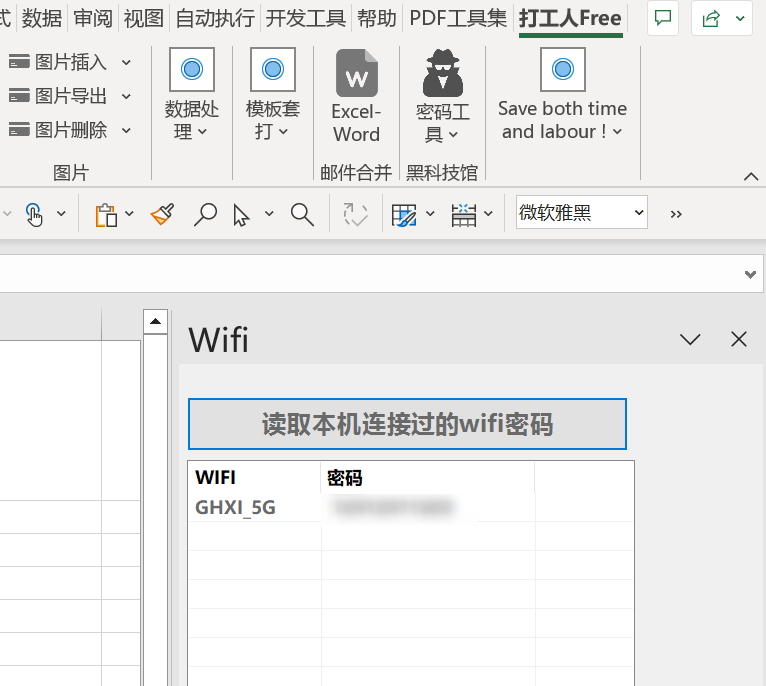The height and width of the screenshot is (686, 766).
Task: Switch to the 审阅 tab
Action: pyautogui.click(x=92, y=18)
